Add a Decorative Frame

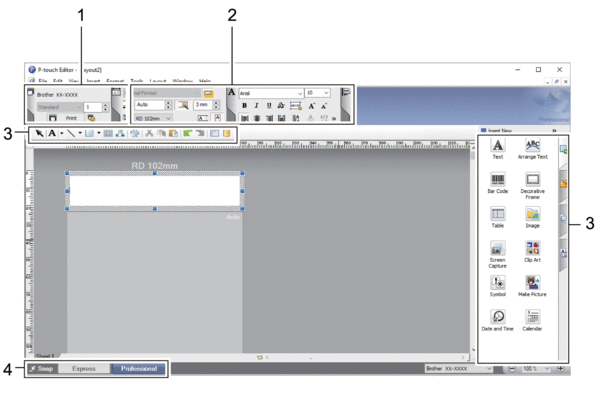(x=532, y=186)
